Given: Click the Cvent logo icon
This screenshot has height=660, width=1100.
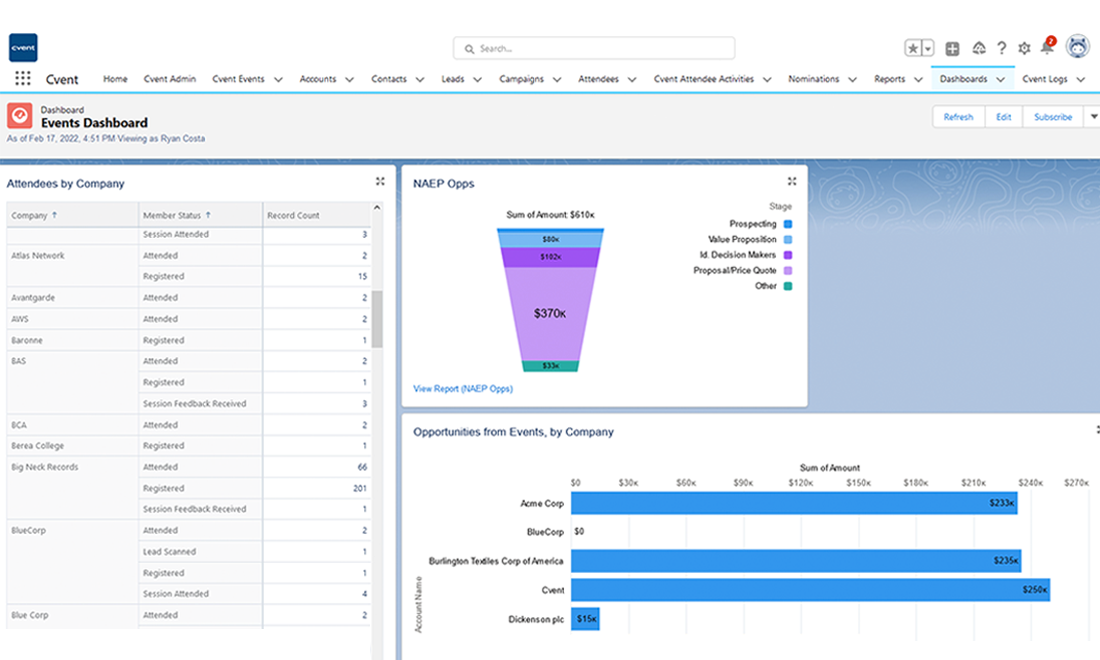Looking at the screenshot, I should click(x=23, y=48).
